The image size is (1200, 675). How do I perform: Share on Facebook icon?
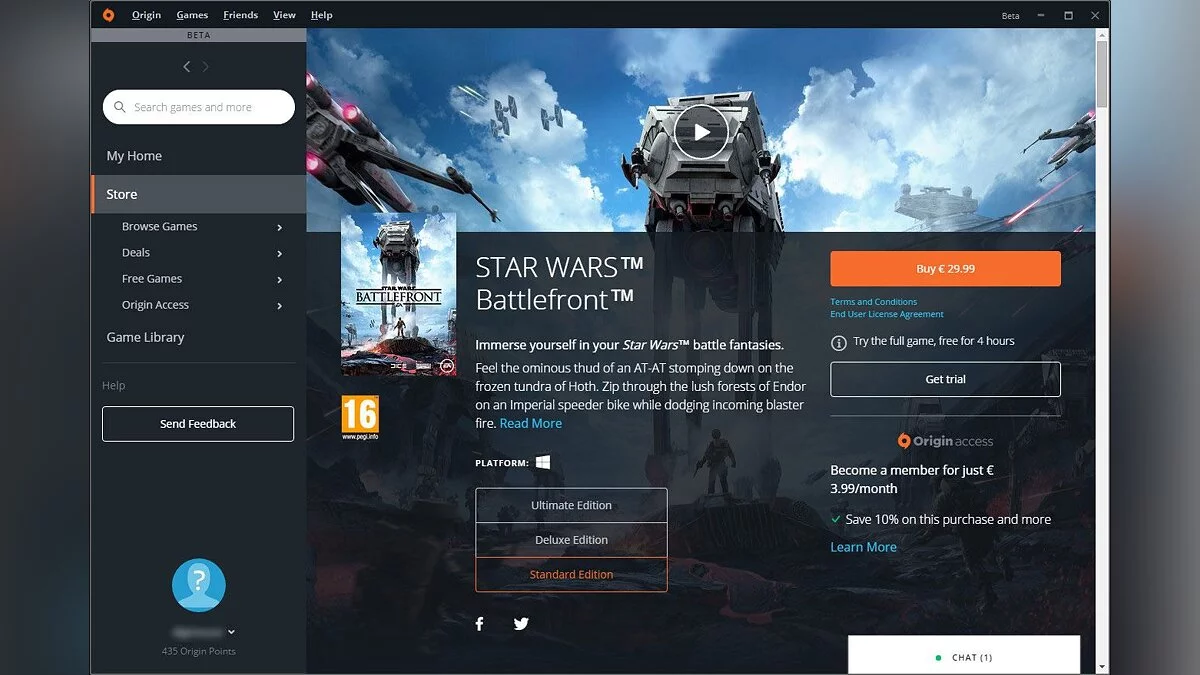pos(479,624)
